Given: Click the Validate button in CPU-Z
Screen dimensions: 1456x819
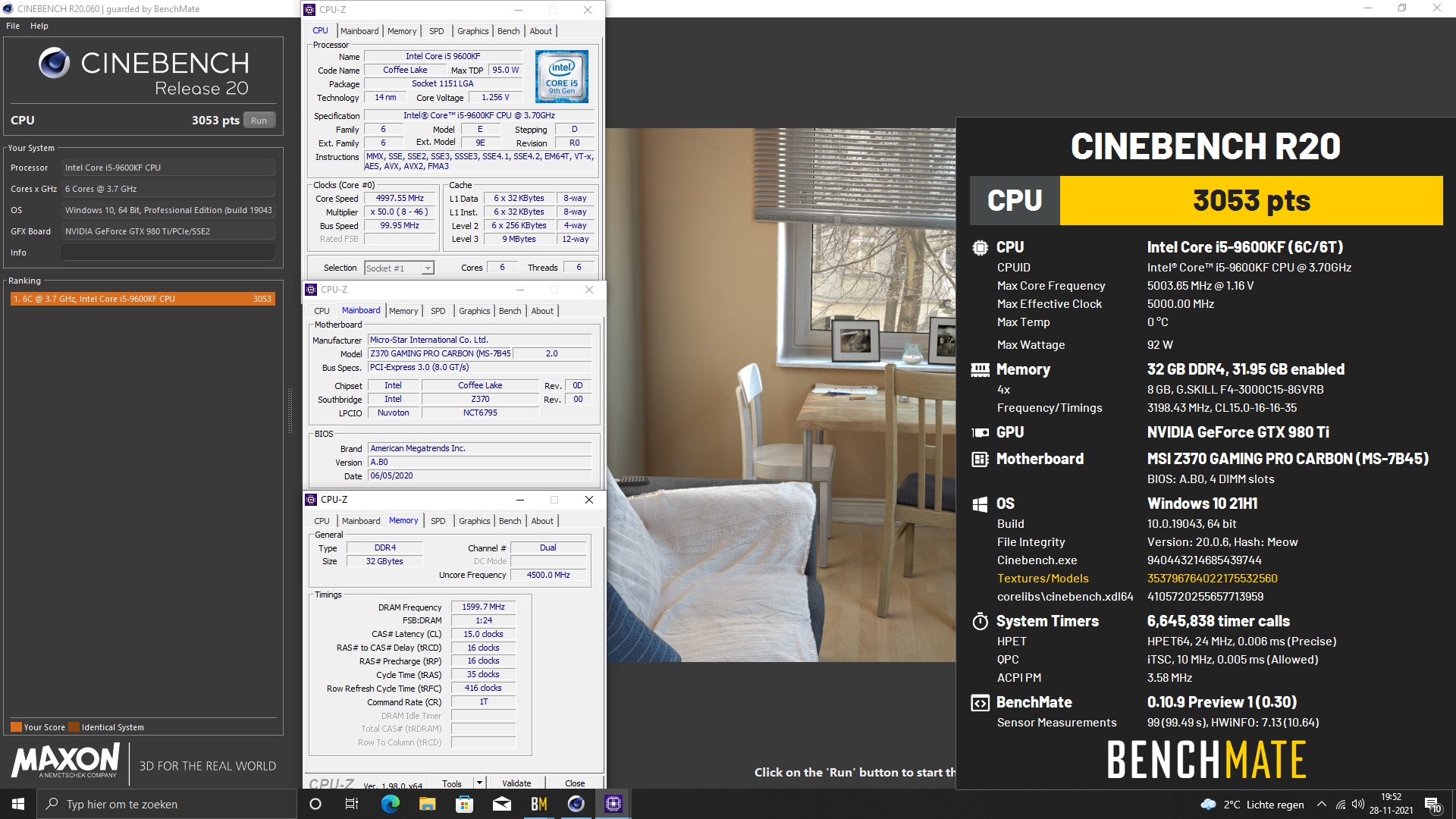Looking at the screenshot, I should tap(516, 783).
